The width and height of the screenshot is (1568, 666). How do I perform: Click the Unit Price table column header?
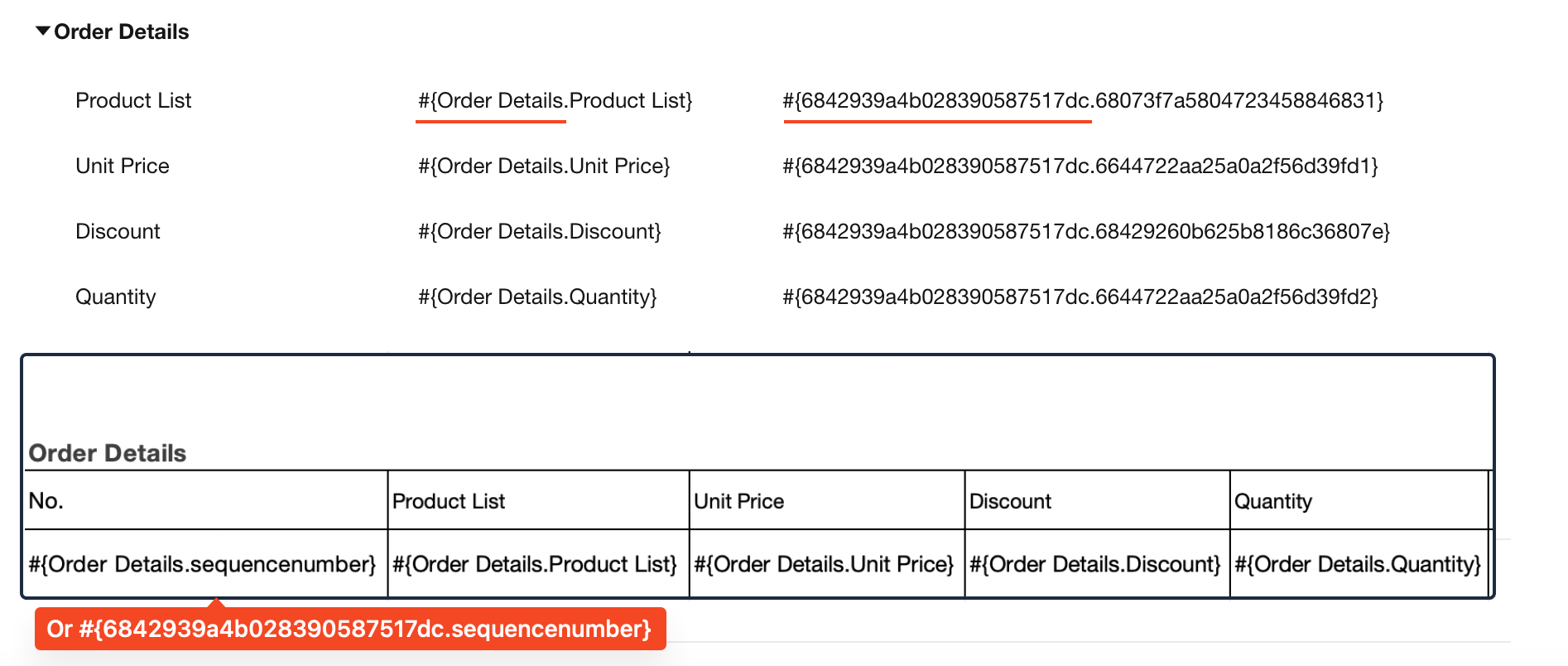[x=738, y=501]
